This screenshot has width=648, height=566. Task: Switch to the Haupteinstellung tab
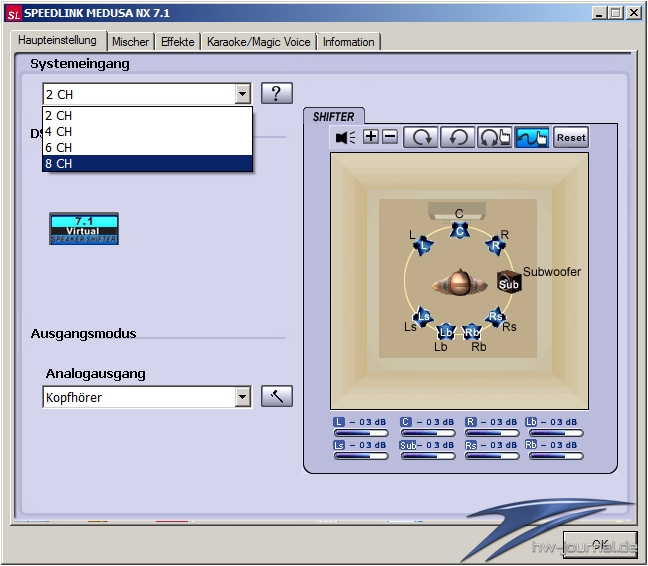click(57, 40)
